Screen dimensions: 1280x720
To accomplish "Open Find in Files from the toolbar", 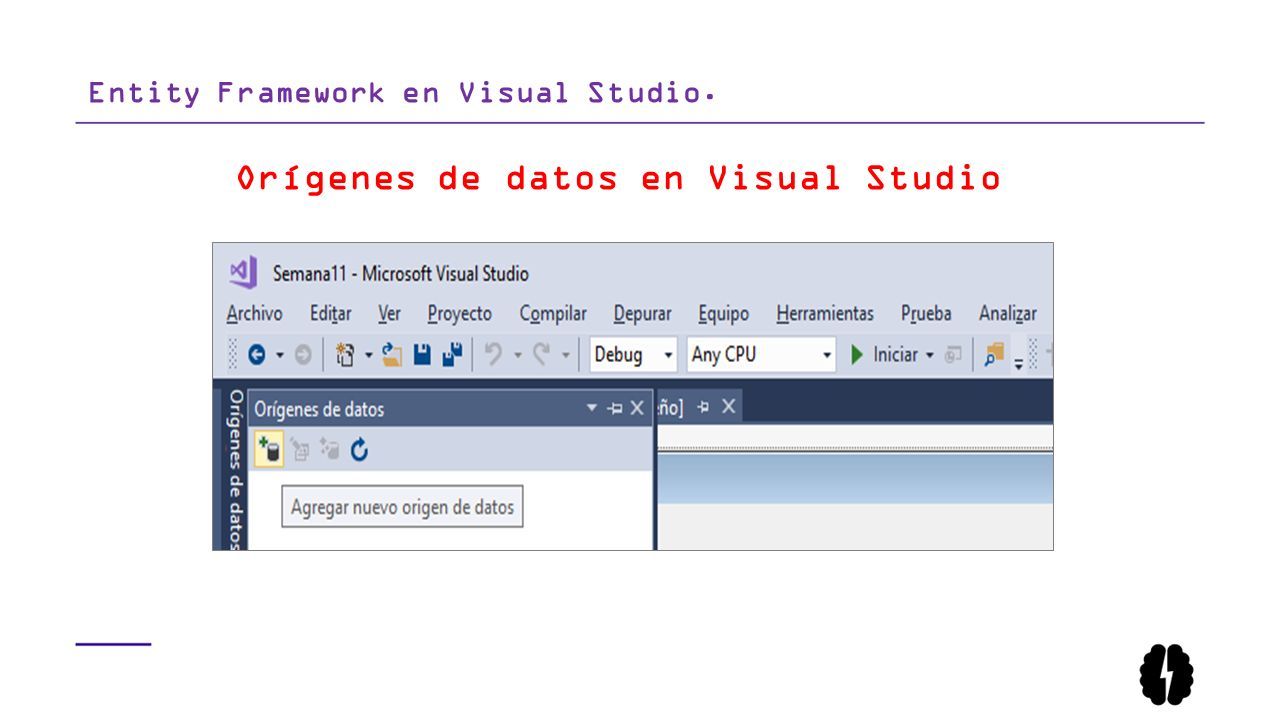I will tap(994, 354).
